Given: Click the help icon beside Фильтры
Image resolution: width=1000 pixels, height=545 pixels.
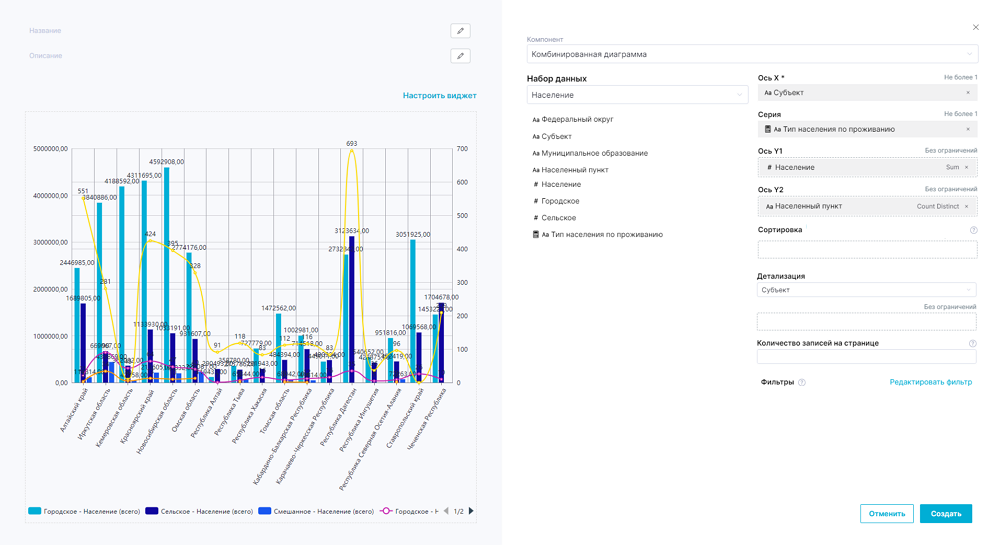Looking at the screenshot, I should tap(802, 383).
